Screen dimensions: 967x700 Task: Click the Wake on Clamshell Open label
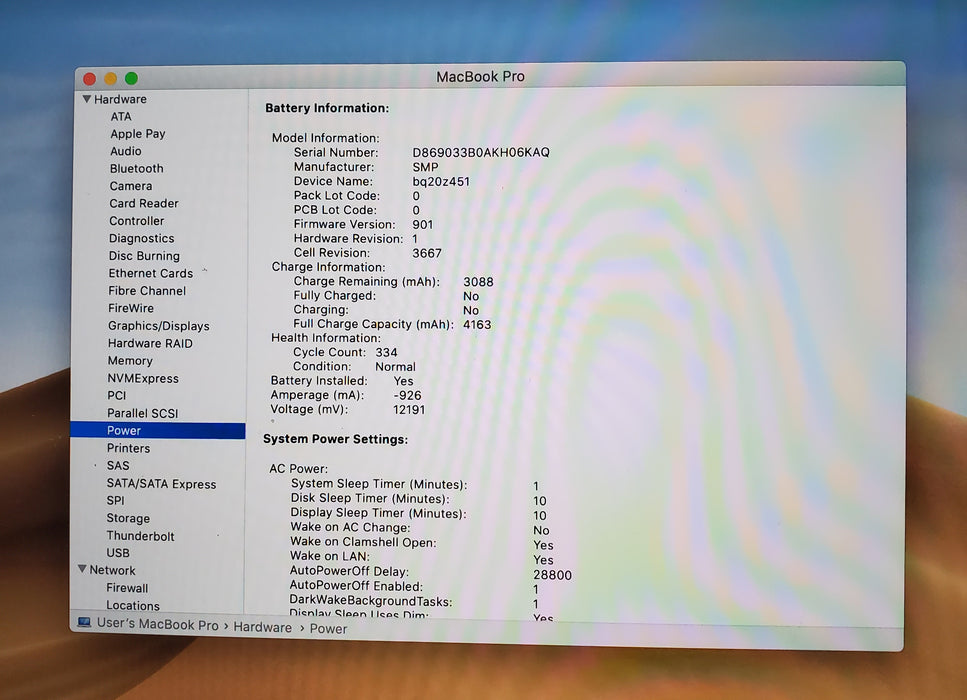click(x=363, y=542)
